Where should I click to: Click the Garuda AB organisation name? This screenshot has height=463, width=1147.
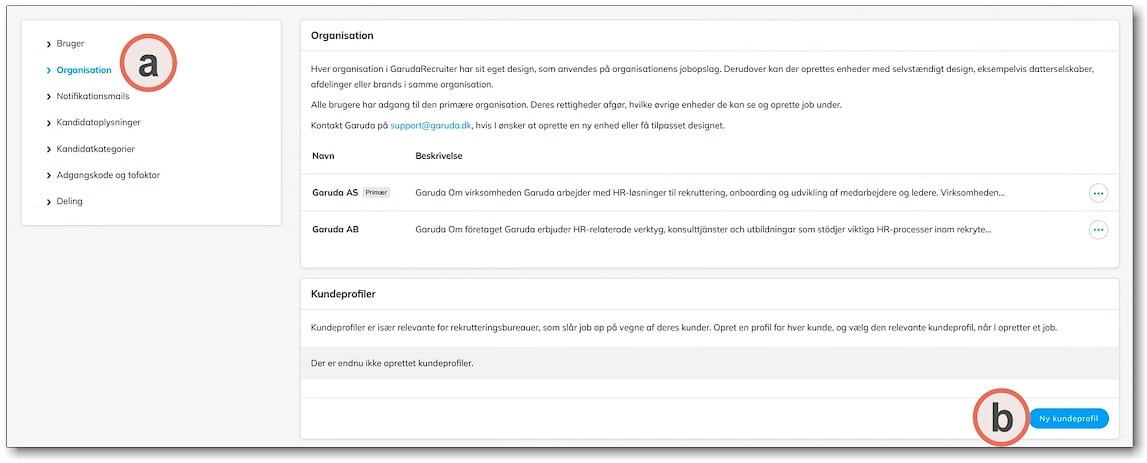[x=335, y=229]
